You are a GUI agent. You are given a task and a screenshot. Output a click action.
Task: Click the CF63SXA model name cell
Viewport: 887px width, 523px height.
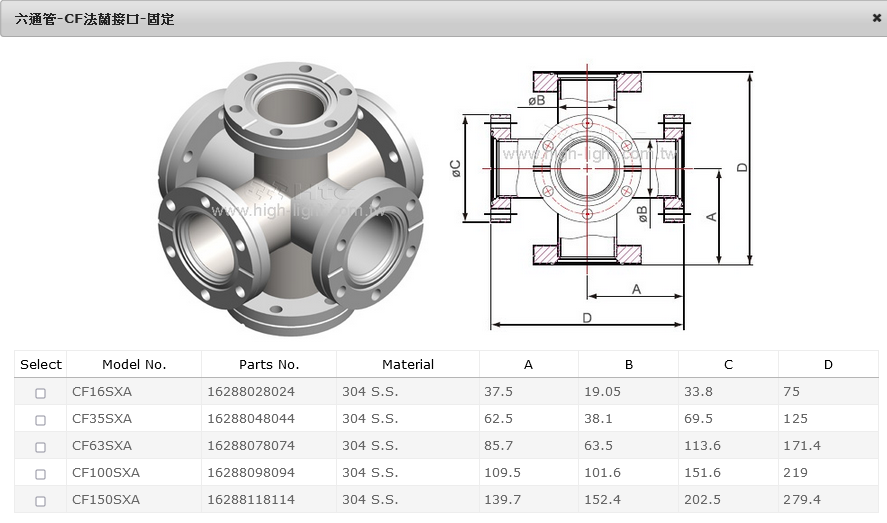(102, 446)
